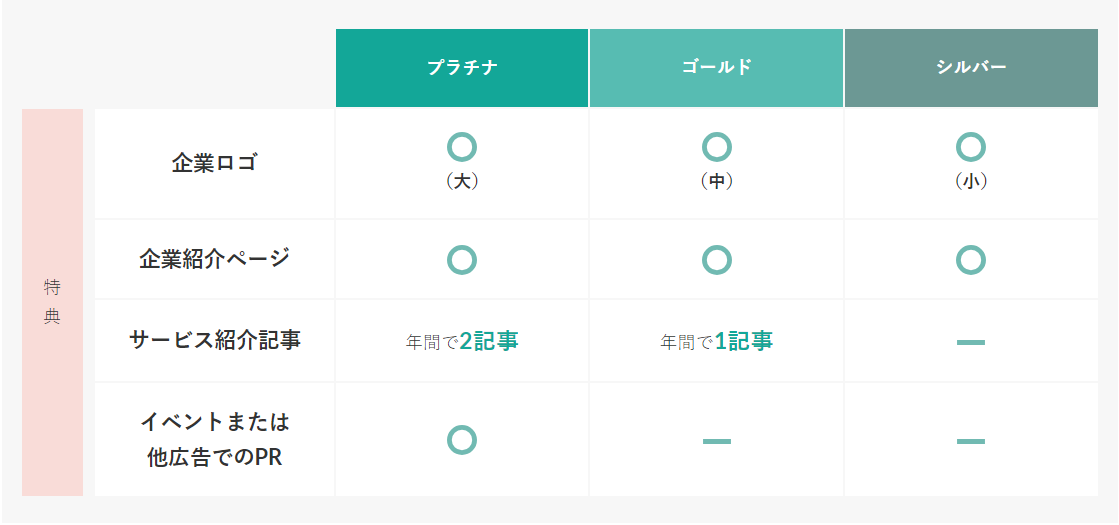Click the プラチナ plan header
The height and width of the screenshot is (525, 1119).
coord(462,68)
